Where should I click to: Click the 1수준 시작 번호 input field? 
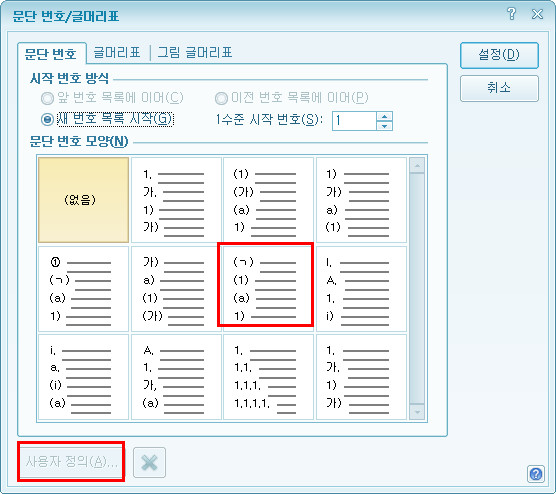pyautogui.click(x=354, y=121)
